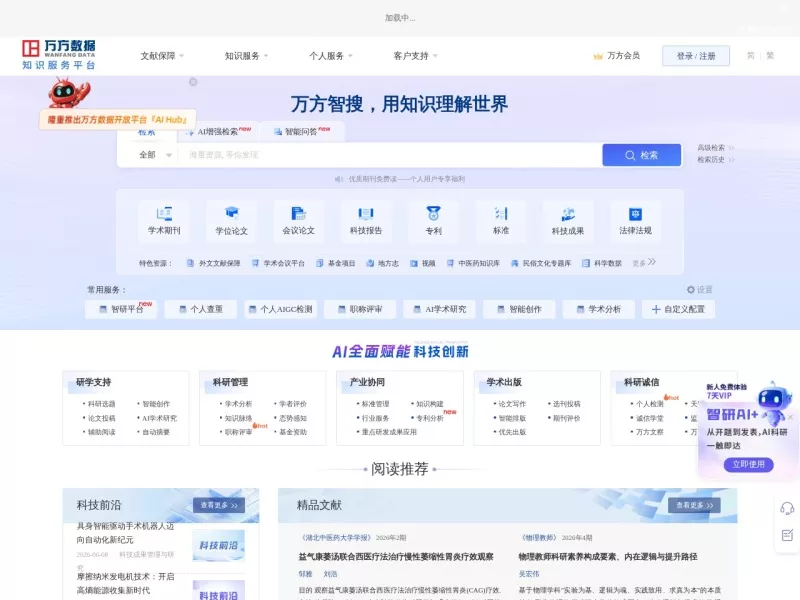Open article 物理教师科研素养构成要素 title
Screen dimensions: 800x600
608,557
